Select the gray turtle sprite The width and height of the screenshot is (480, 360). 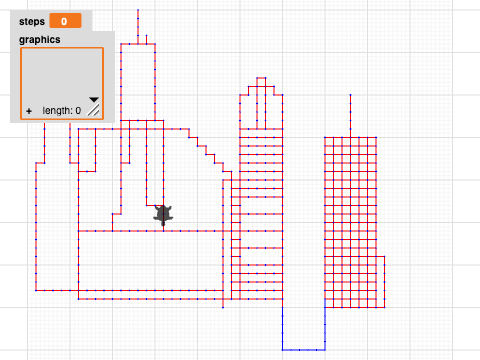pos(163,215)
